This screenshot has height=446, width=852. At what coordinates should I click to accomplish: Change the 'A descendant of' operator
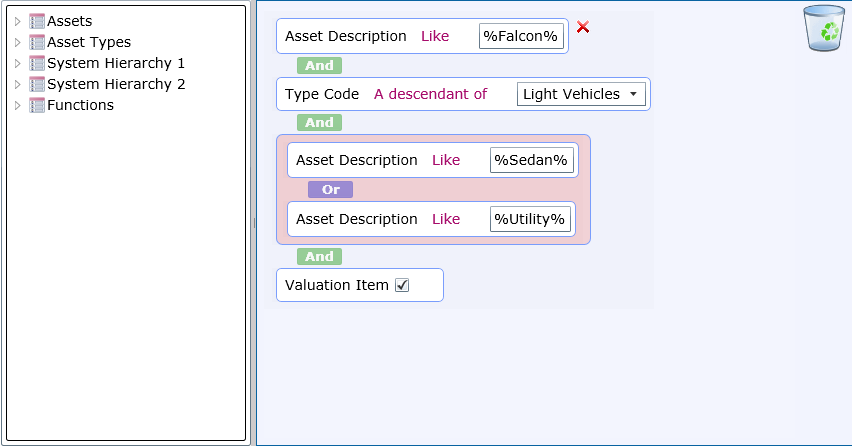pyautogui.click(x=430, y=94)
